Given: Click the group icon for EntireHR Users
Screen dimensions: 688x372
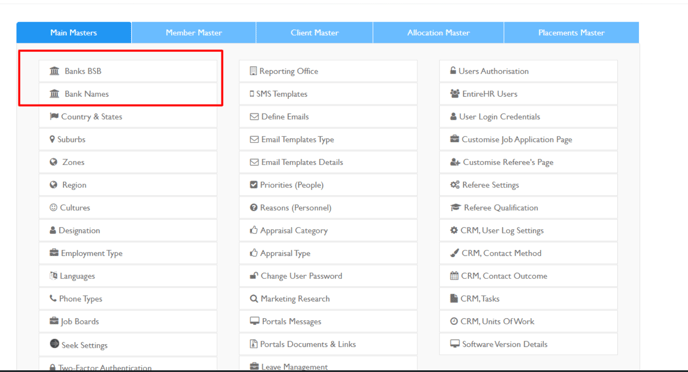Looking at the screenshot, I should 455,93.
